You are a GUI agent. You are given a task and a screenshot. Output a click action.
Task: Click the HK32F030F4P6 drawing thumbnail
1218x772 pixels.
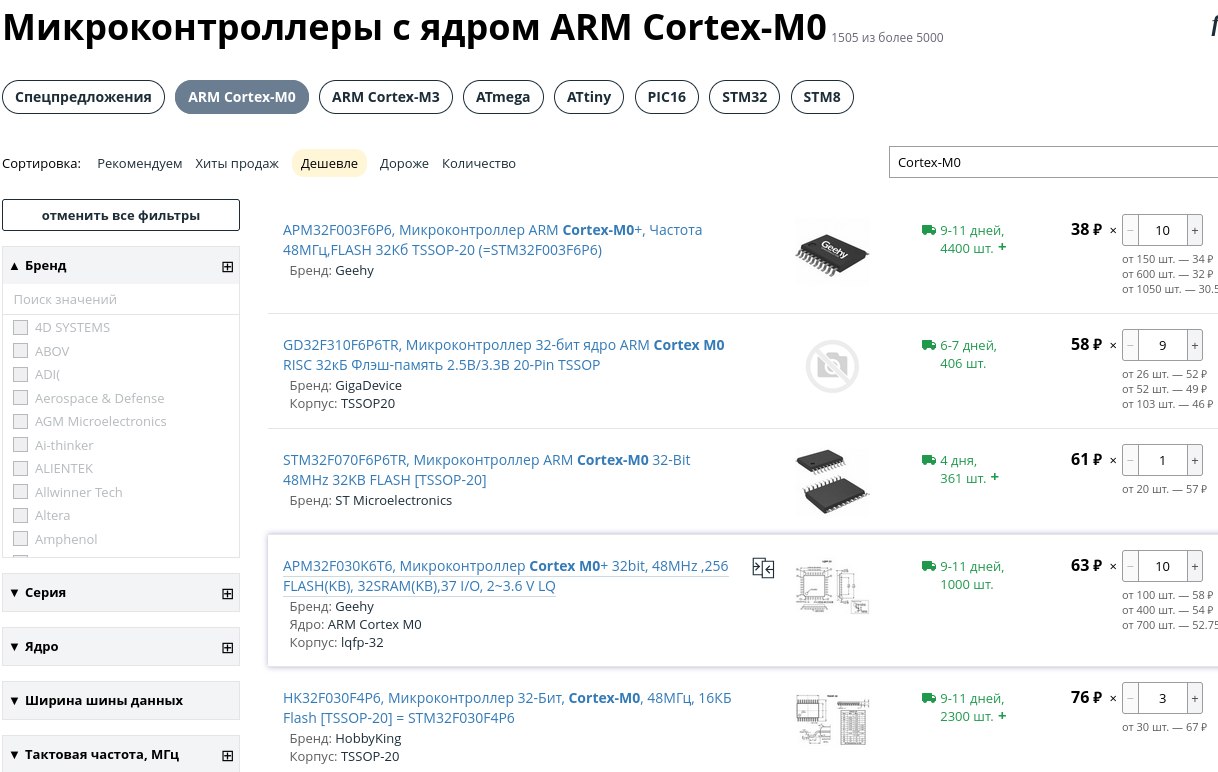click(x=832, y=718)
